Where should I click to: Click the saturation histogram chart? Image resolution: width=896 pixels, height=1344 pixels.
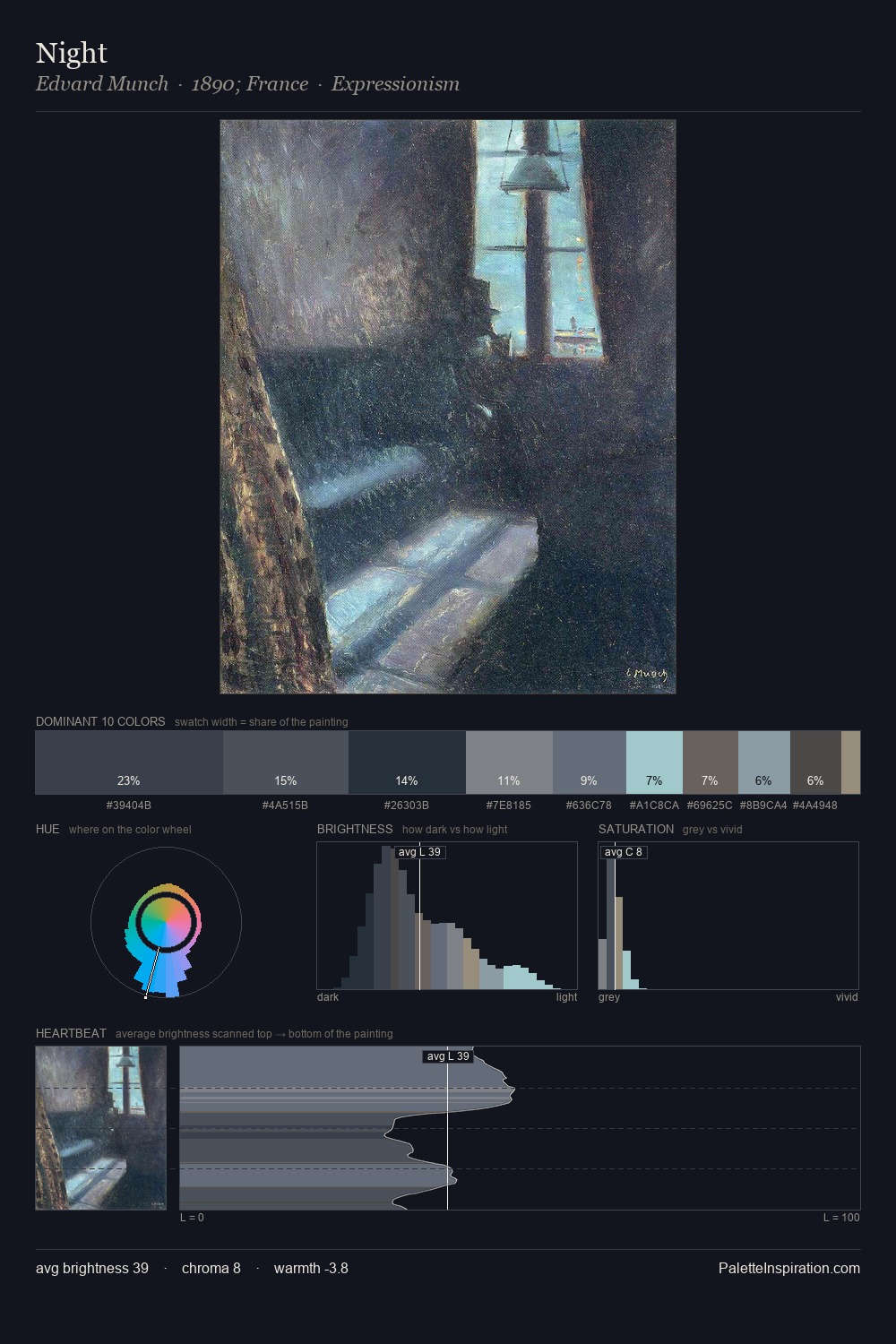728,916
